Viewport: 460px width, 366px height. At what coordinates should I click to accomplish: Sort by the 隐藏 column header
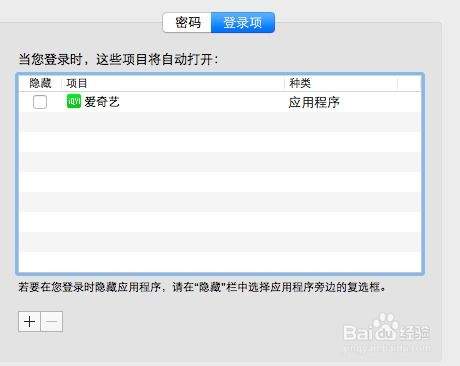(40, 83)
